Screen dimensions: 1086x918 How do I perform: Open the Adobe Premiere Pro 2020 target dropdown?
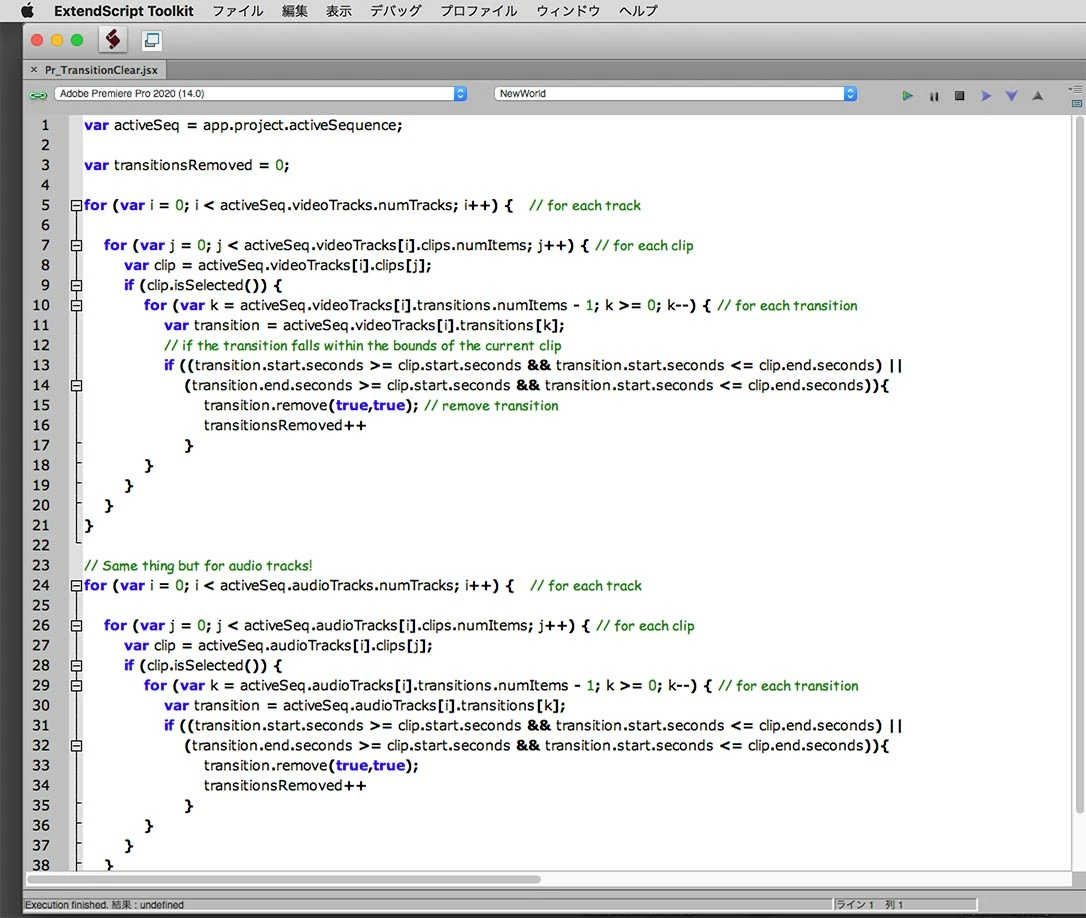260,94
